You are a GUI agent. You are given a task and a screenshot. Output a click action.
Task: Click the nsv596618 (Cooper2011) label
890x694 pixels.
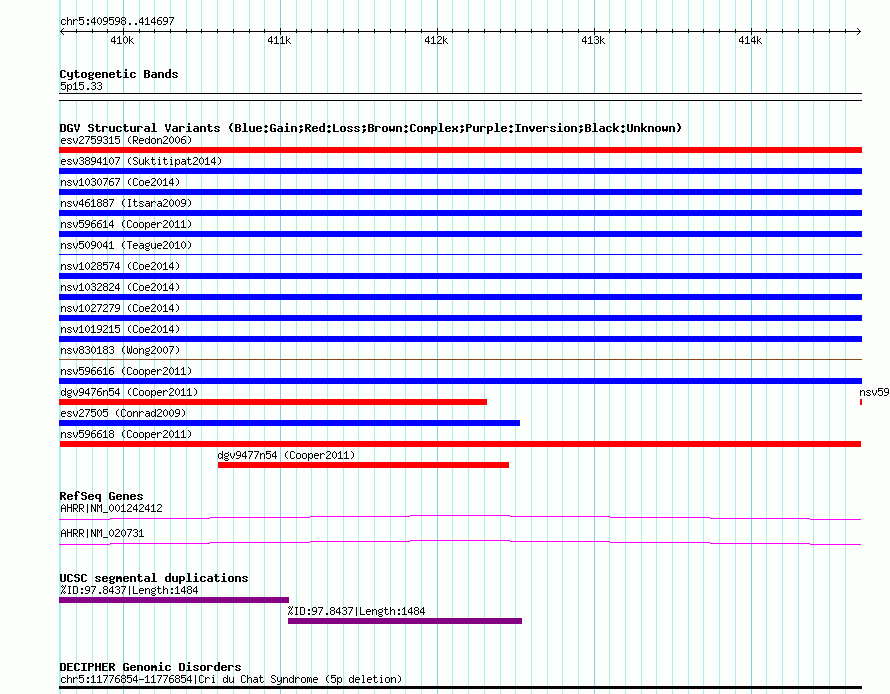126,434
